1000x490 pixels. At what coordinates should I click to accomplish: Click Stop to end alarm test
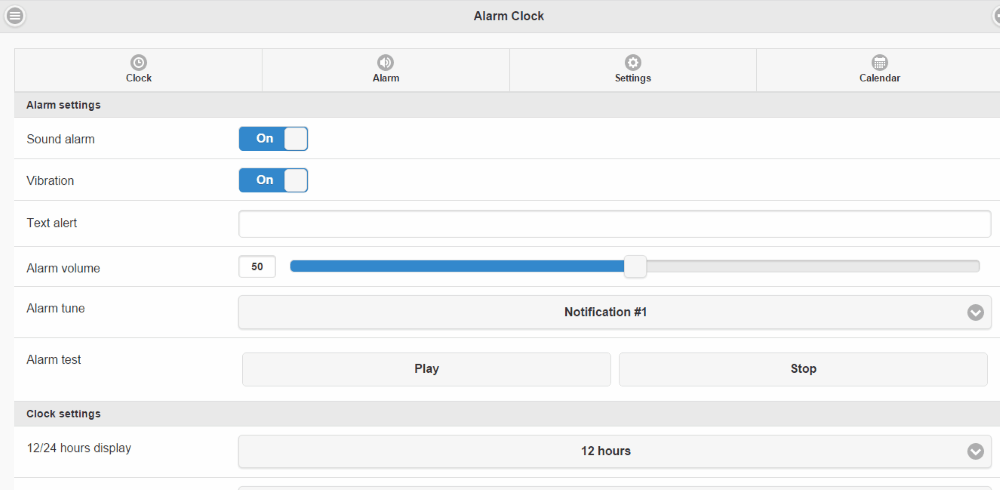[x=803, y=369]
